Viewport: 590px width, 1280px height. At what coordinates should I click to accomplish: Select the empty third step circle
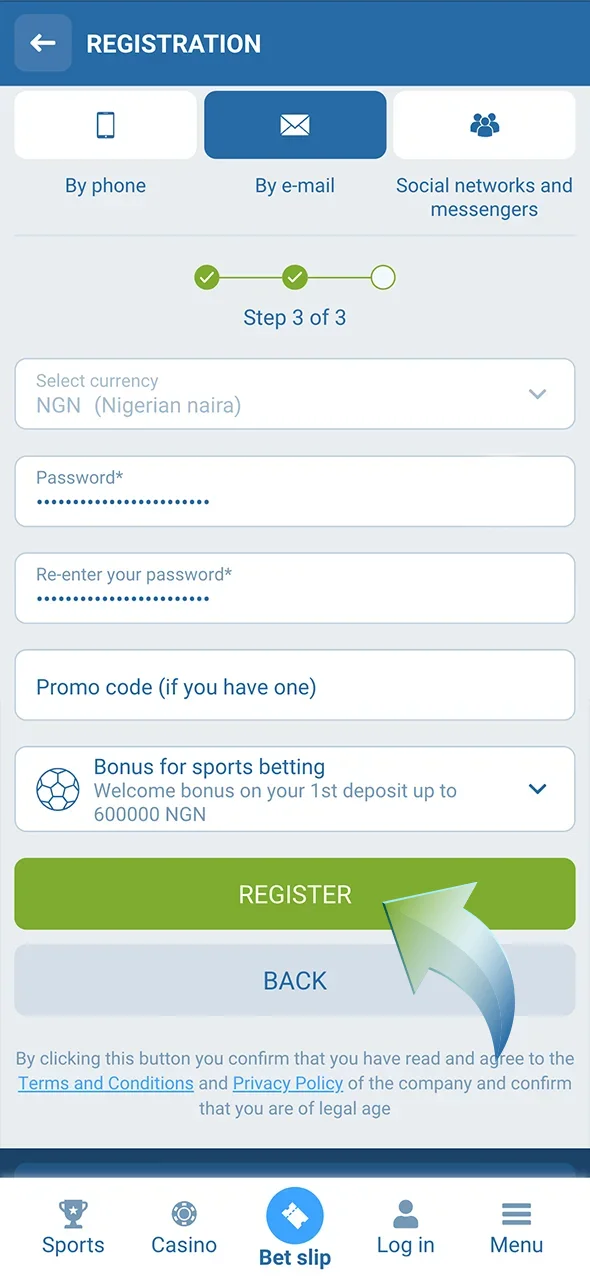[383, 277]
